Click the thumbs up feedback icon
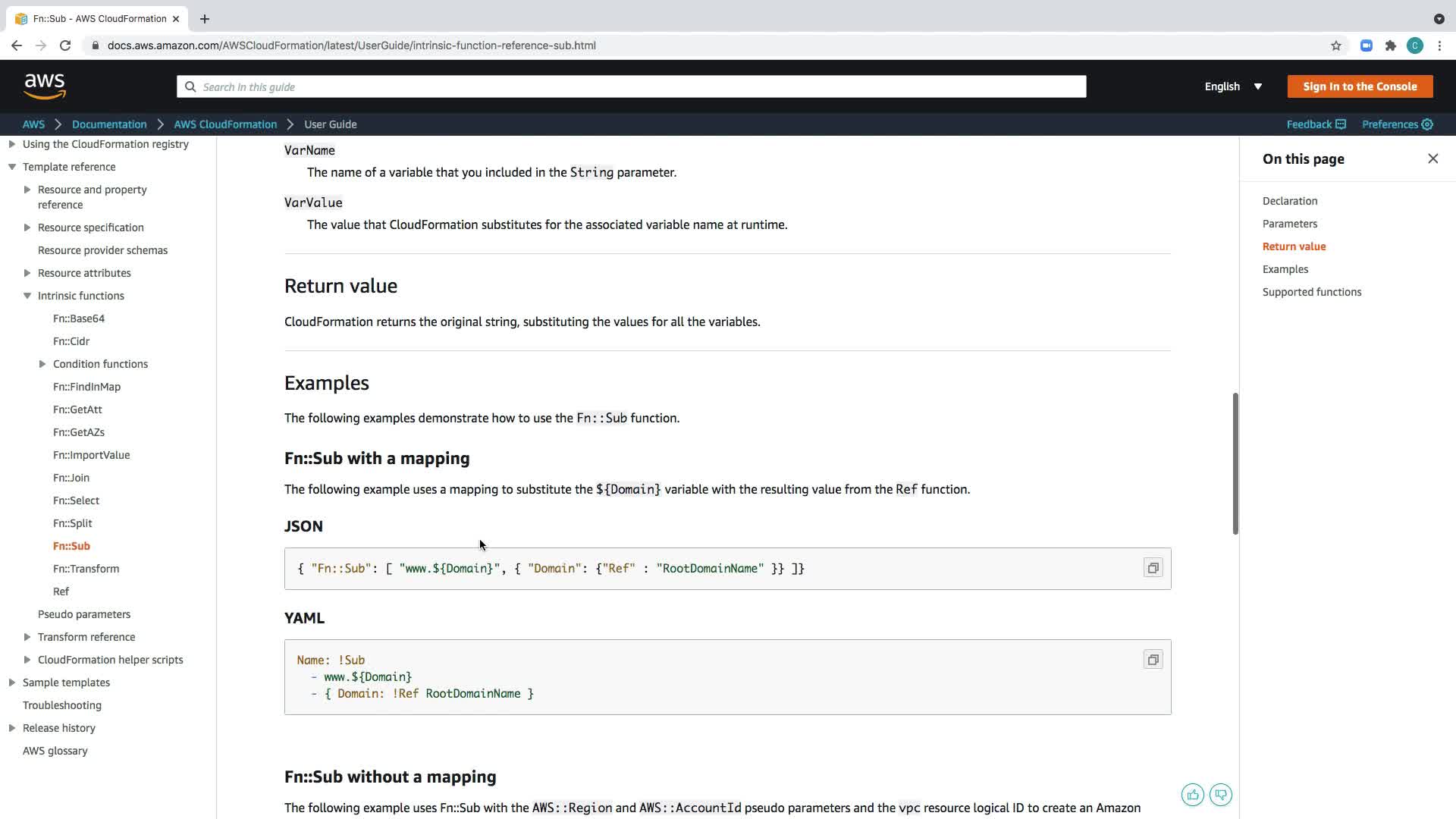 (x=1193, y=795)
